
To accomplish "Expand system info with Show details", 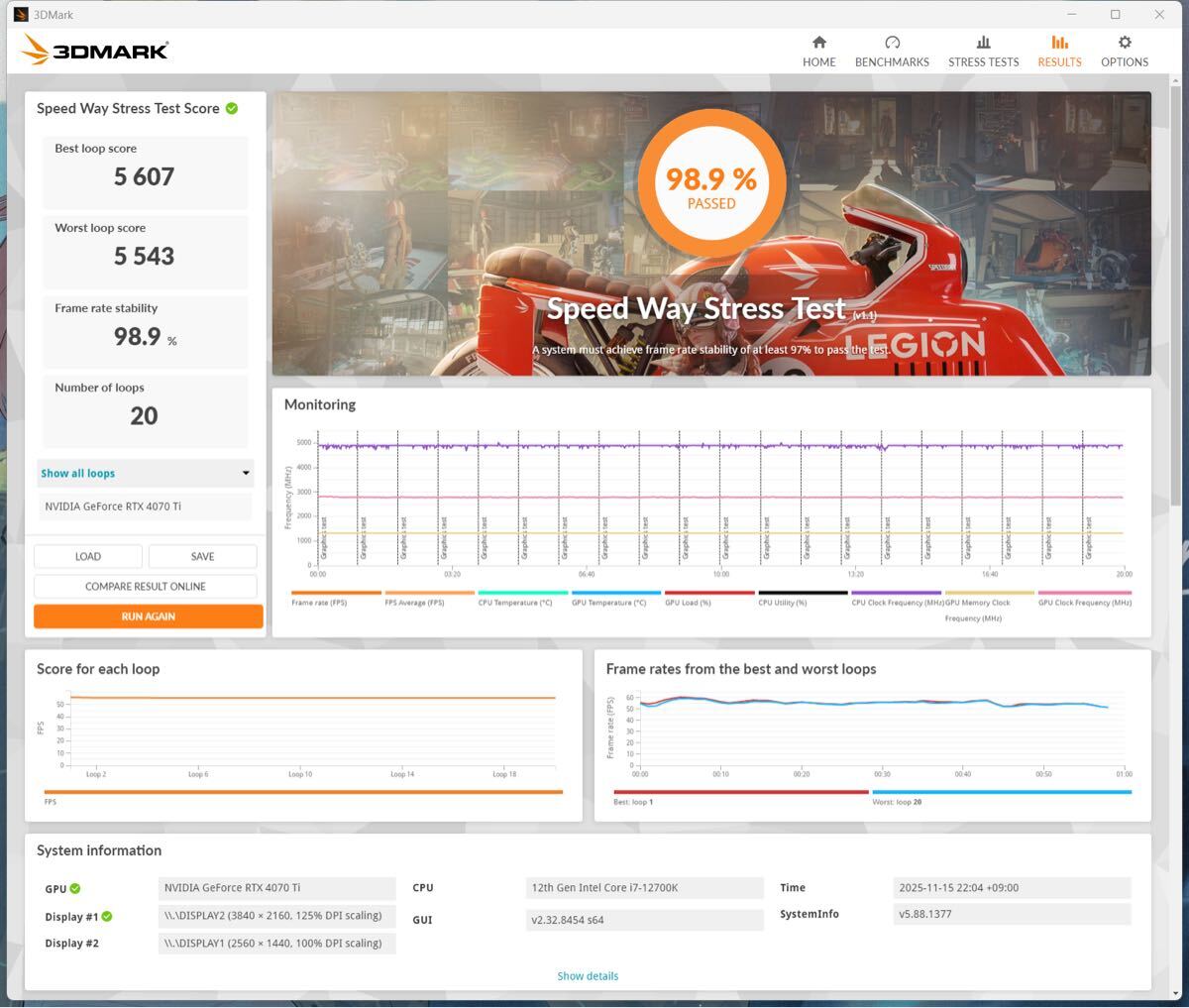I will (588, 976).
